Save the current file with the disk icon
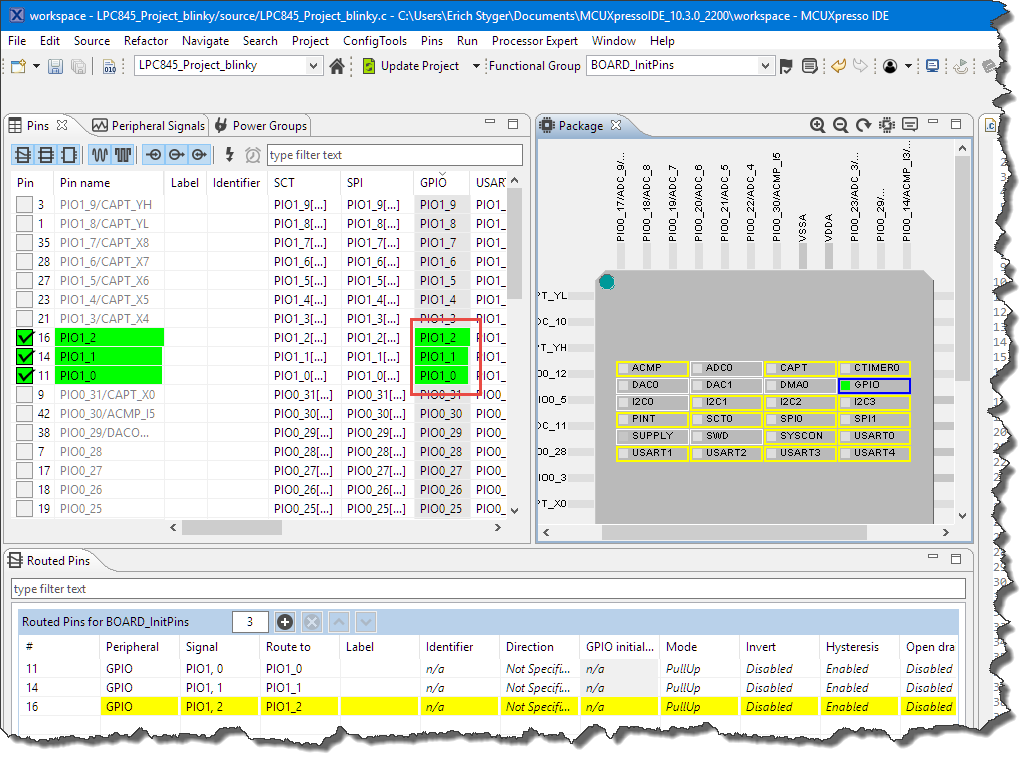Viewport: 1035px width, 767px height. pyautogui.click(x=56, y=66)
